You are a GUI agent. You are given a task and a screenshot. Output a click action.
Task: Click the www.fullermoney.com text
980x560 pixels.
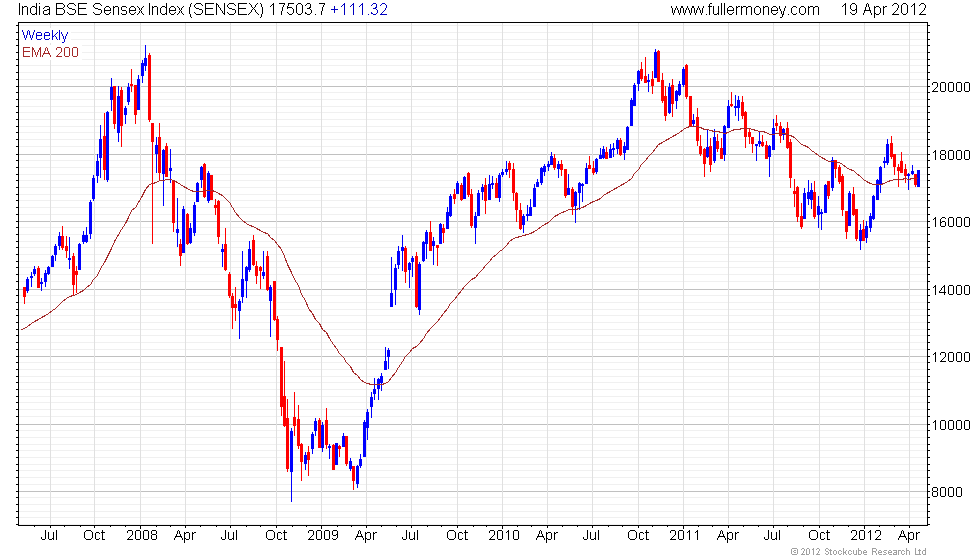745,10
